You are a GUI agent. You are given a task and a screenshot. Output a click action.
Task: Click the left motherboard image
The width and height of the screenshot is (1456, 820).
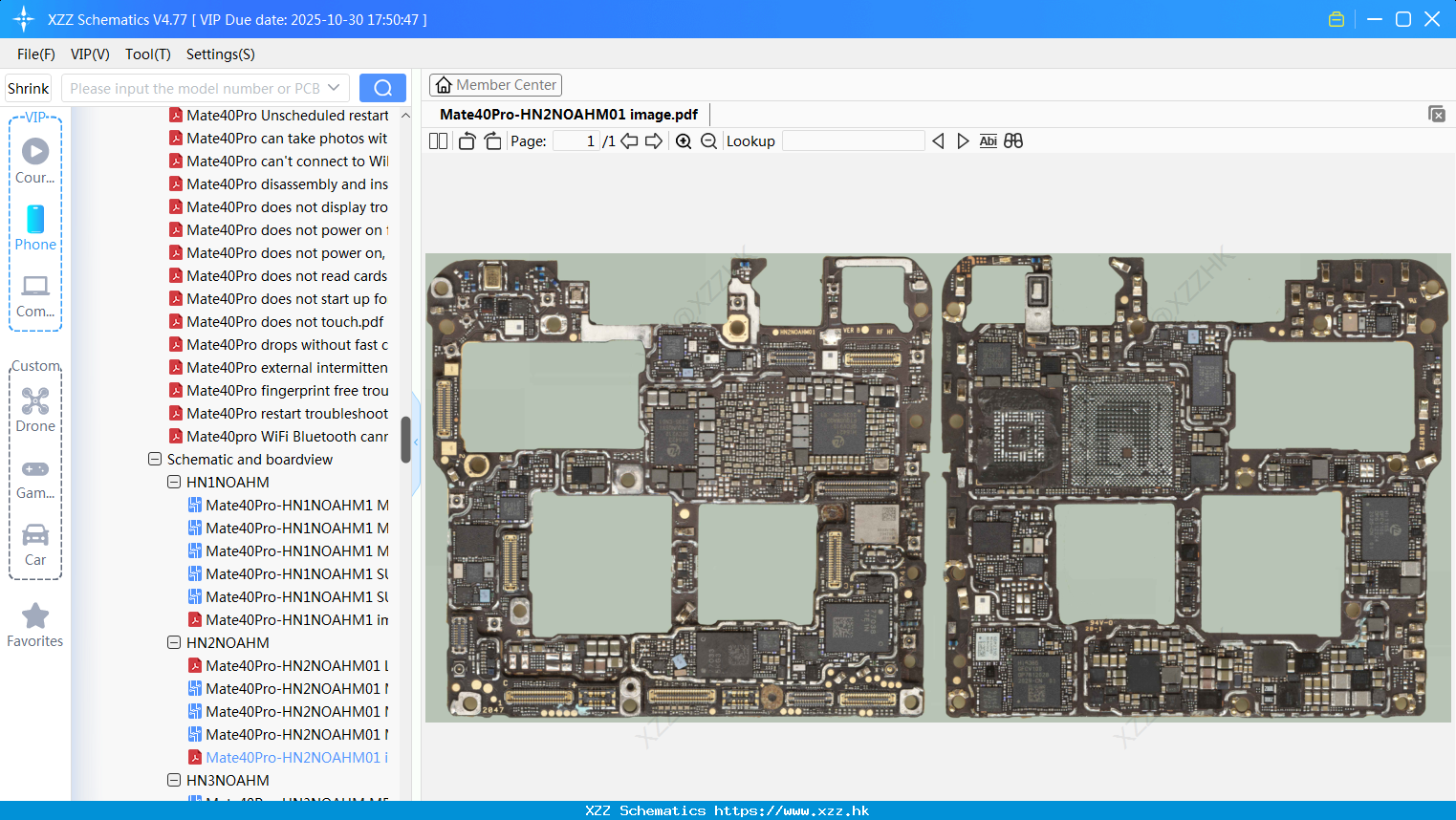680,486
